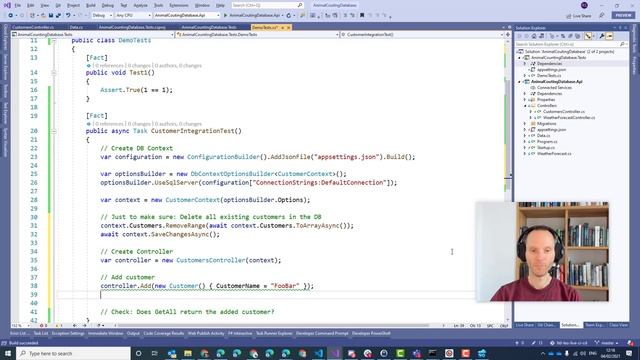Image resolution: width=640 pixels, height=360 pixels.
Task: Toggle the Preview Selected Items icon in Solution Explorer
Action: pos(609,36)
